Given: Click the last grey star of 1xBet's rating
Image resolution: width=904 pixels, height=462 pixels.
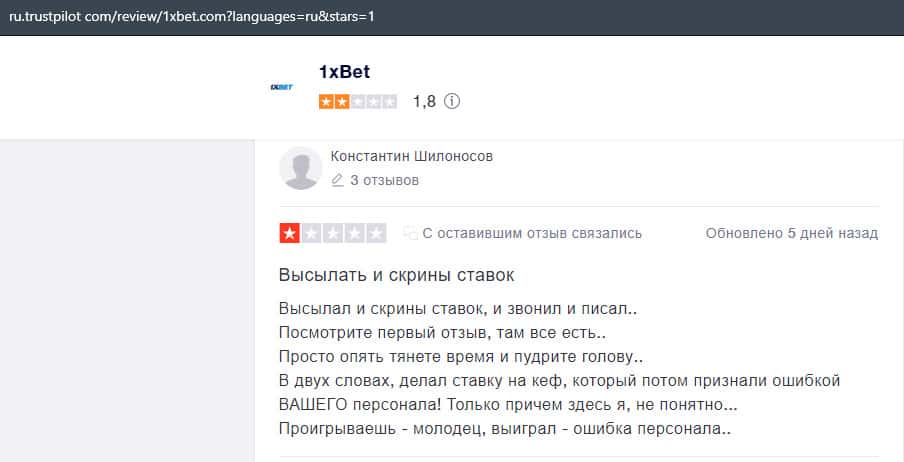Looking at the screenshot, I should [389, 101].
